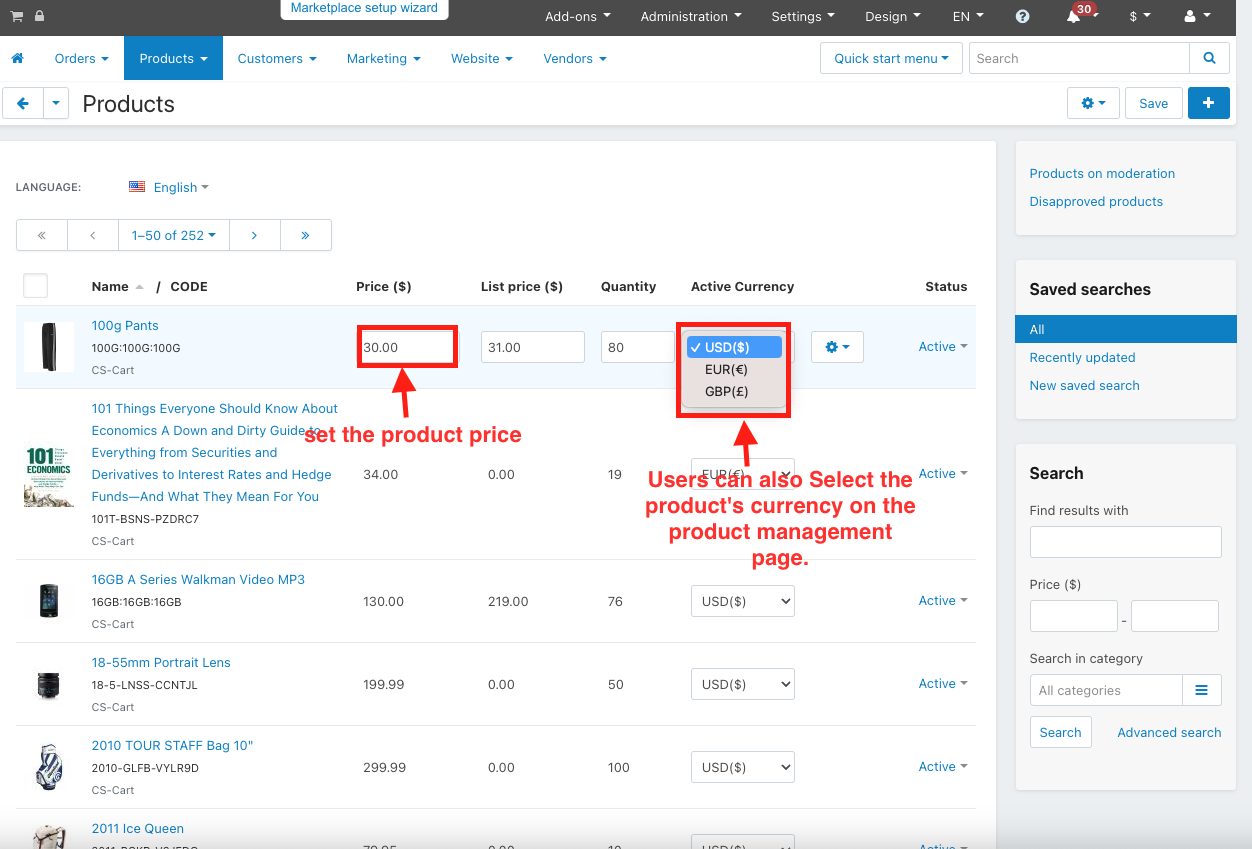Screen dimensions: 1252x849
Task: Open the user account icon menu
Action: (x=1197, y=16)
